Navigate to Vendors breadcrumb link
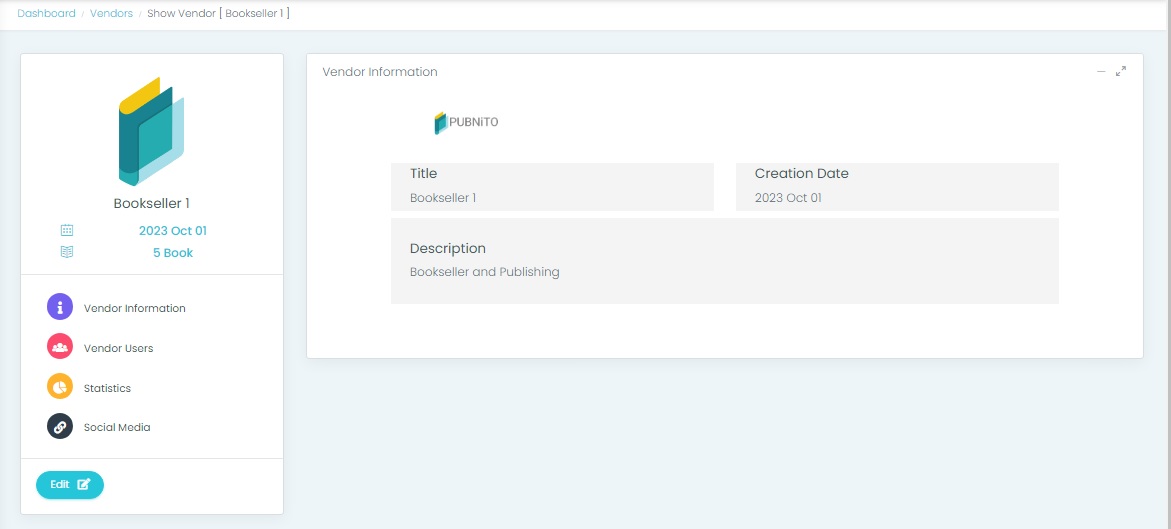1171x529 pixels. (x=111, y=13)
